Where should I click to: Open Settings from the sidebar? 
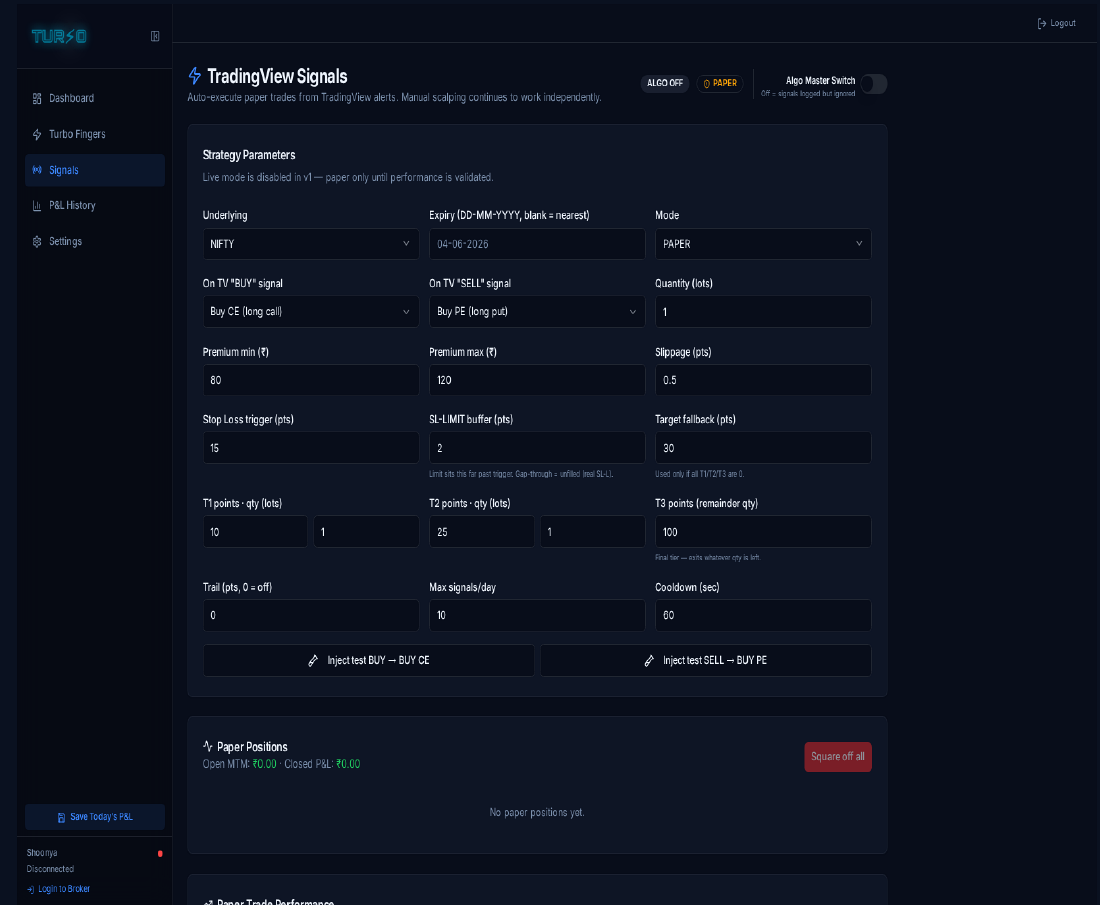coord(95,241)
